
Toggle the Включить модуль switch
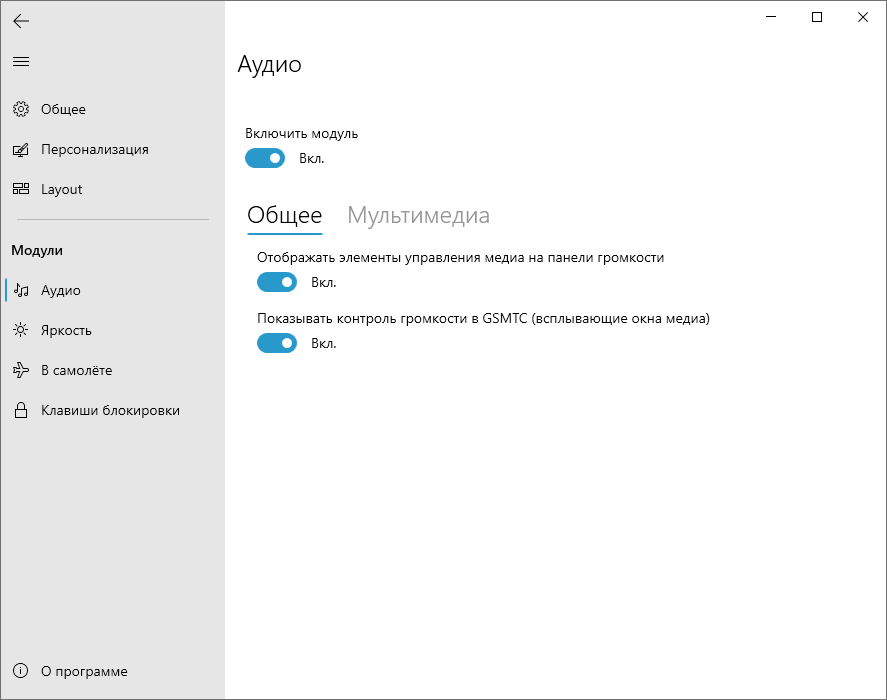click(265, 158)
